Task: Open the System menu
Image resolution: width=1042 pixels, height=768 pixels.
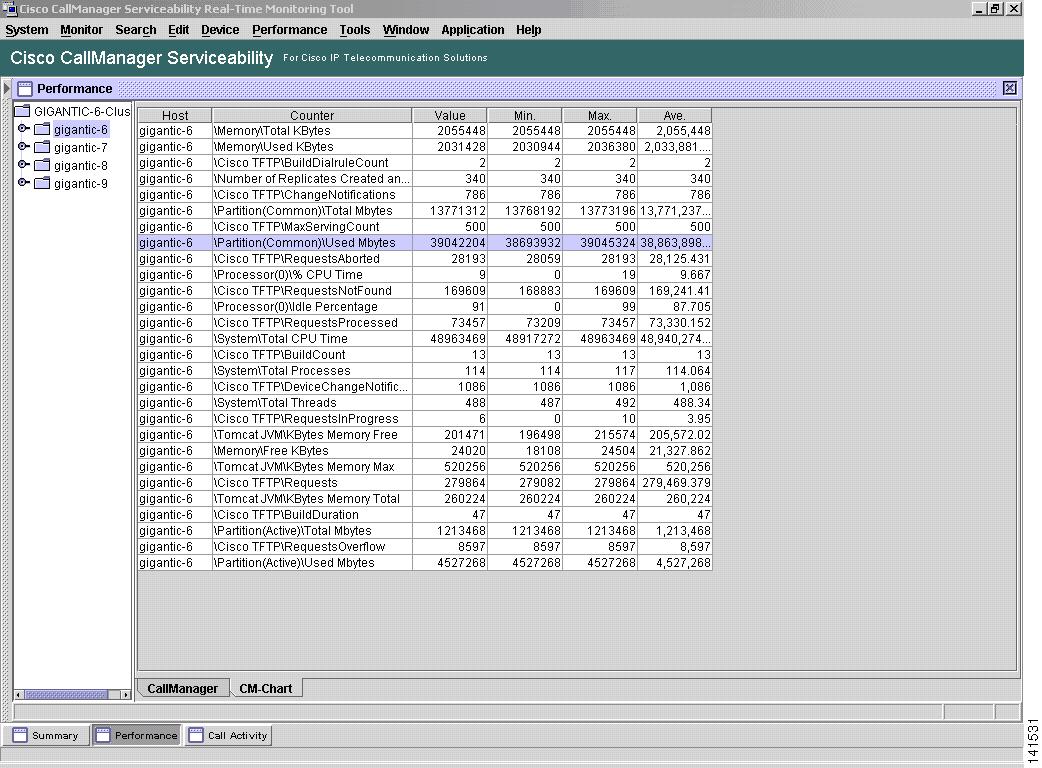Action: click(27, 30)
